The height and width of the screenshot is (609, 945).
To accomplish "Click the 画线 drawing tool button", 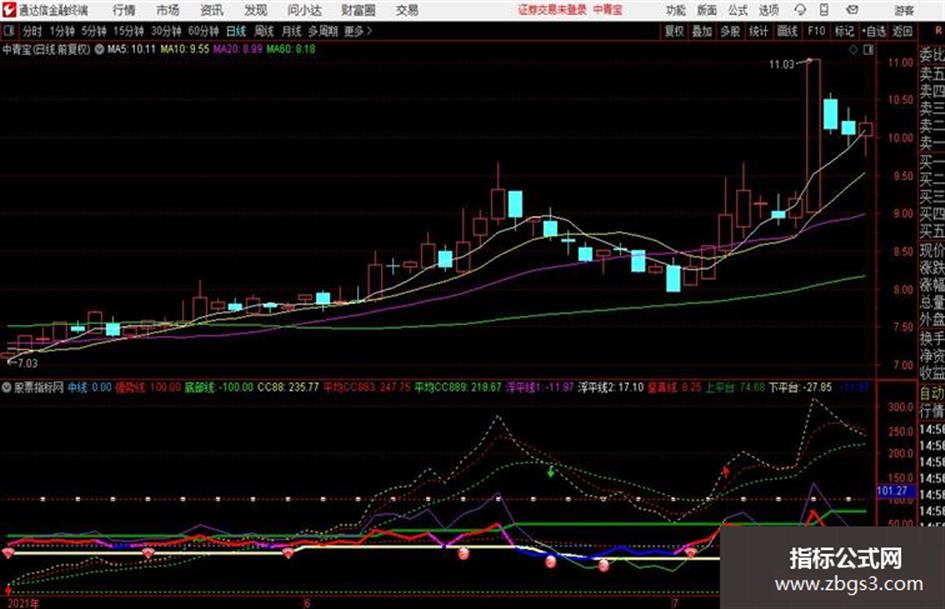I will tap(788, 31).
